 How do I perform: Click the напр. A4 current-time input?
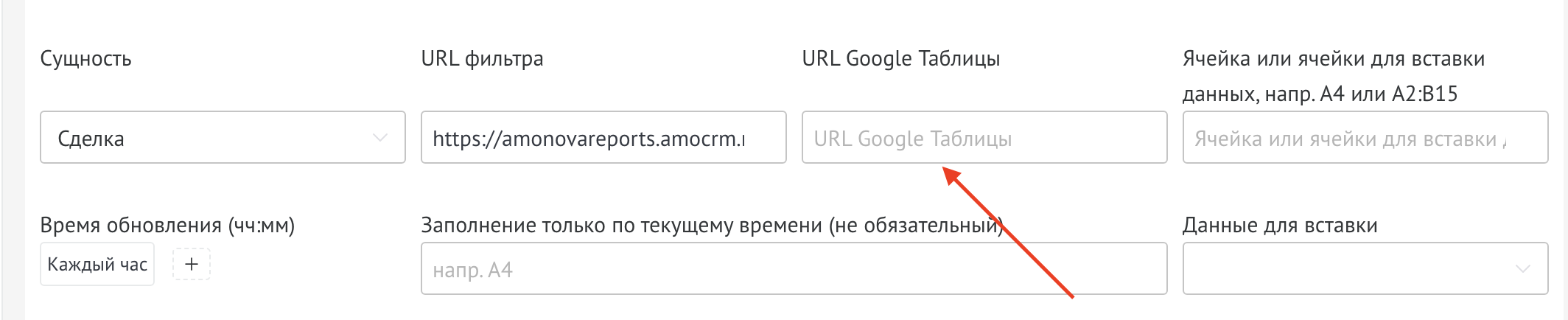click(x=794, y=270)
